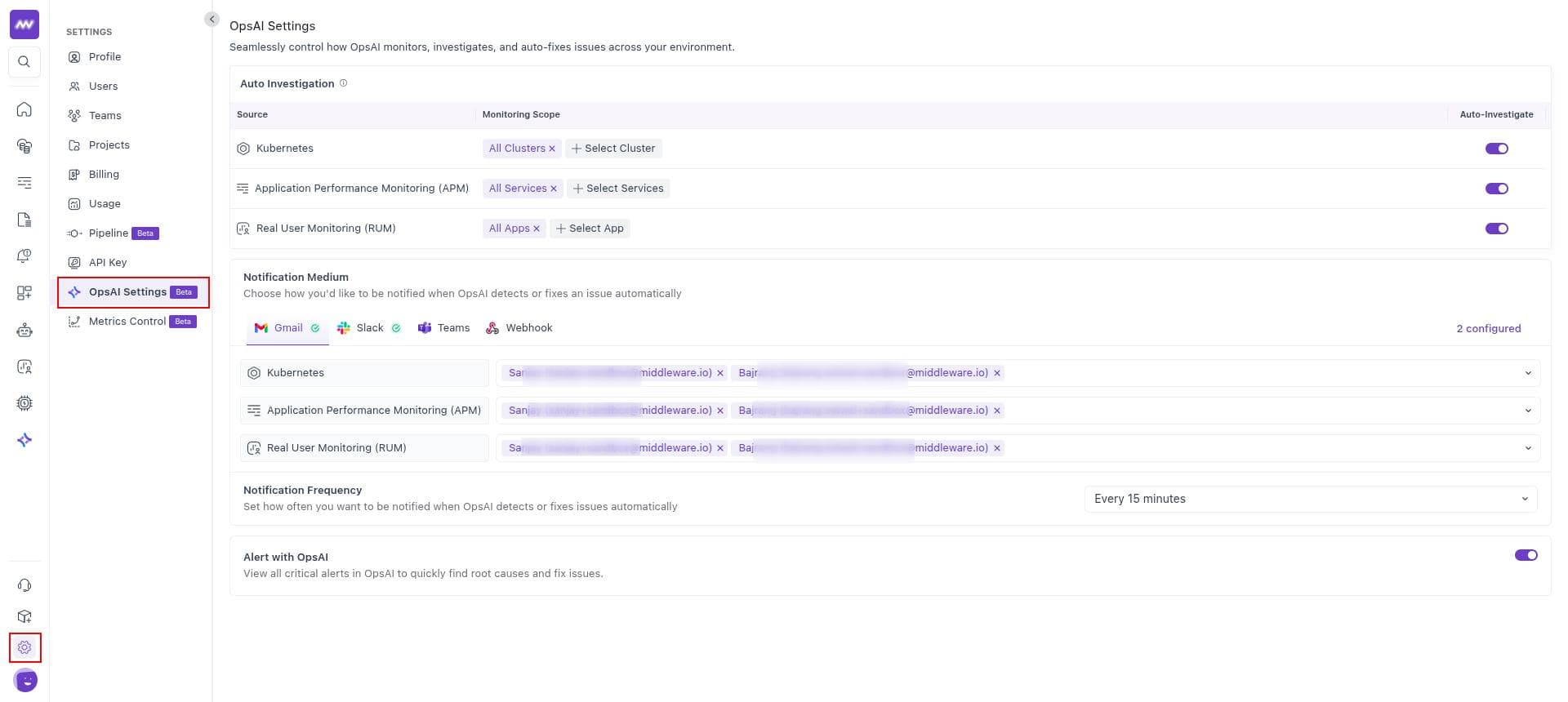The image size is (1568, 702).
Task: Open the infrastructure icon below Home
Action: [x=24, y=146]
